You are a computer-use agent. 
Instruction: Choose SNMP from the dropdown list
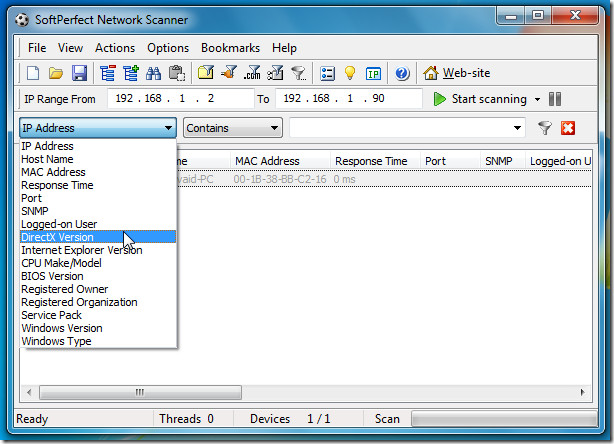point(98,211)
